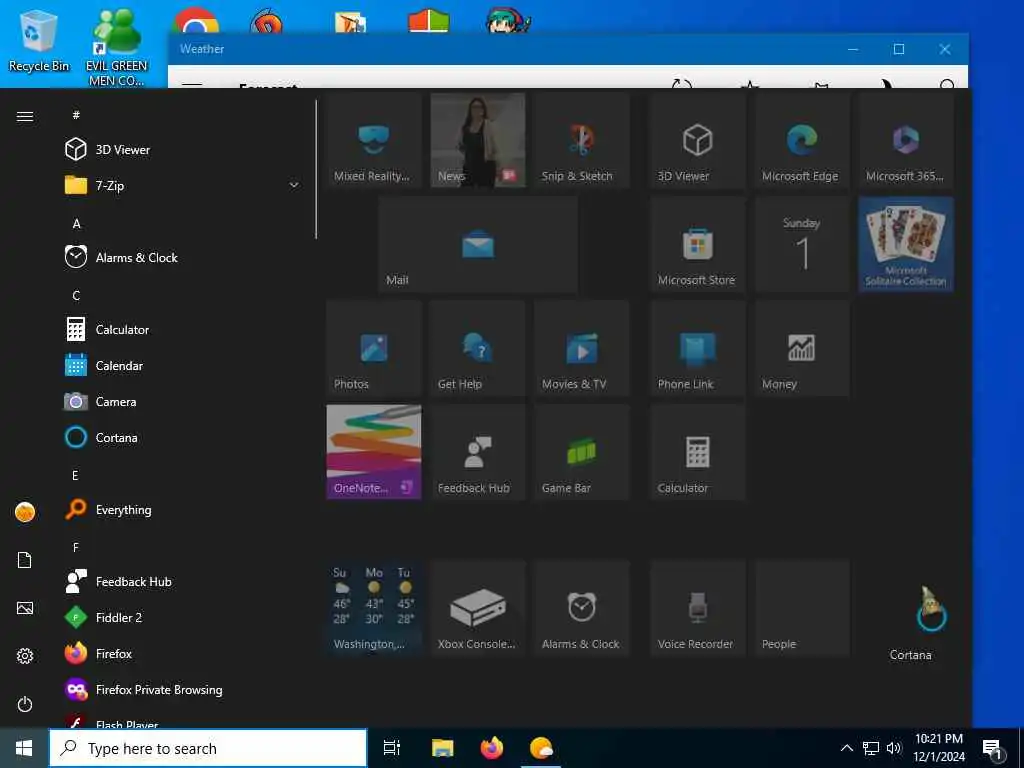Open the Calculator tile
1024x768 pixels.
click(x=697, y=452)
